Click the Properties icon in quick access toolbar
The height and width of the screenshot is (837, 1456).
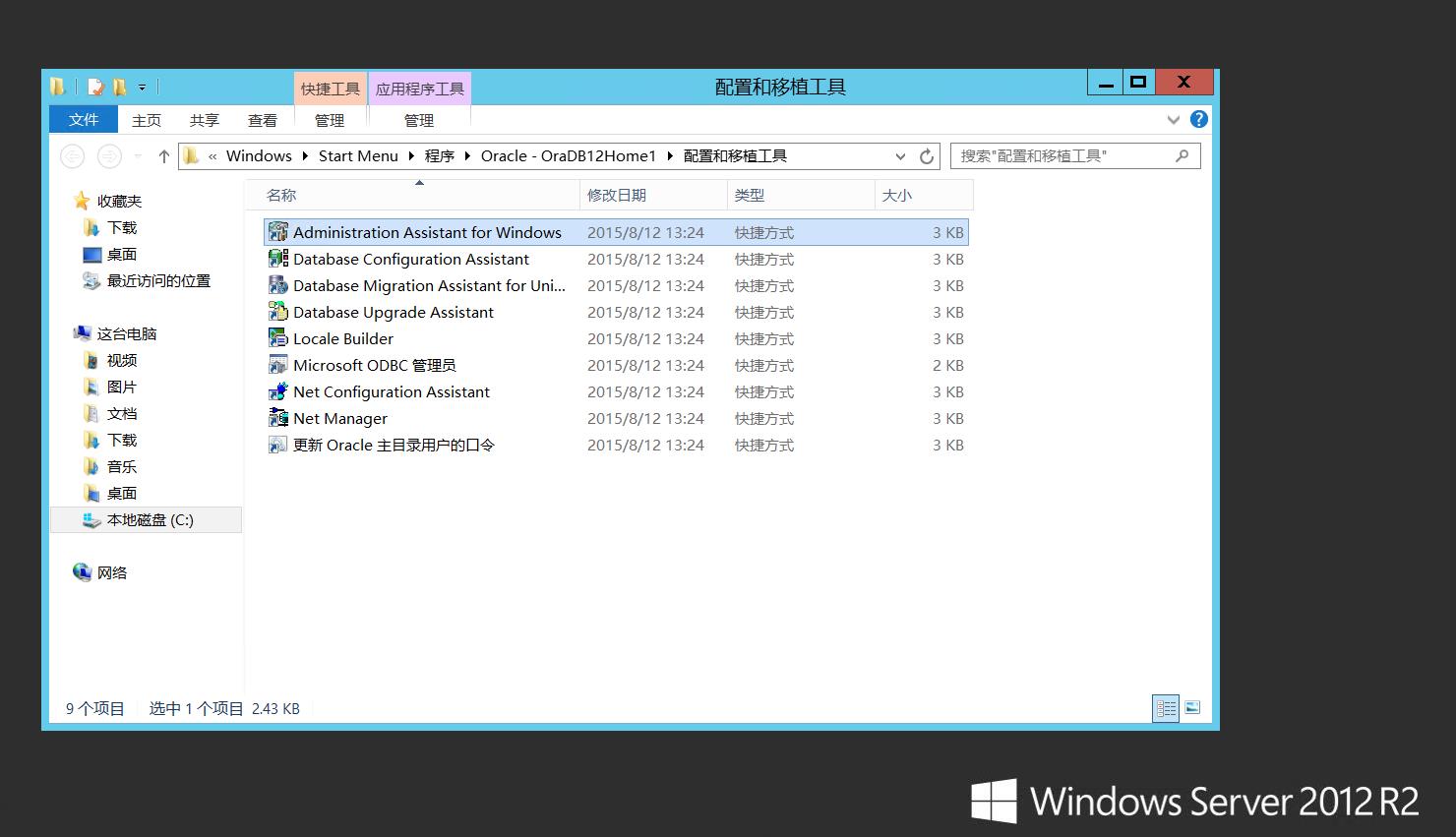coord(95,87)
